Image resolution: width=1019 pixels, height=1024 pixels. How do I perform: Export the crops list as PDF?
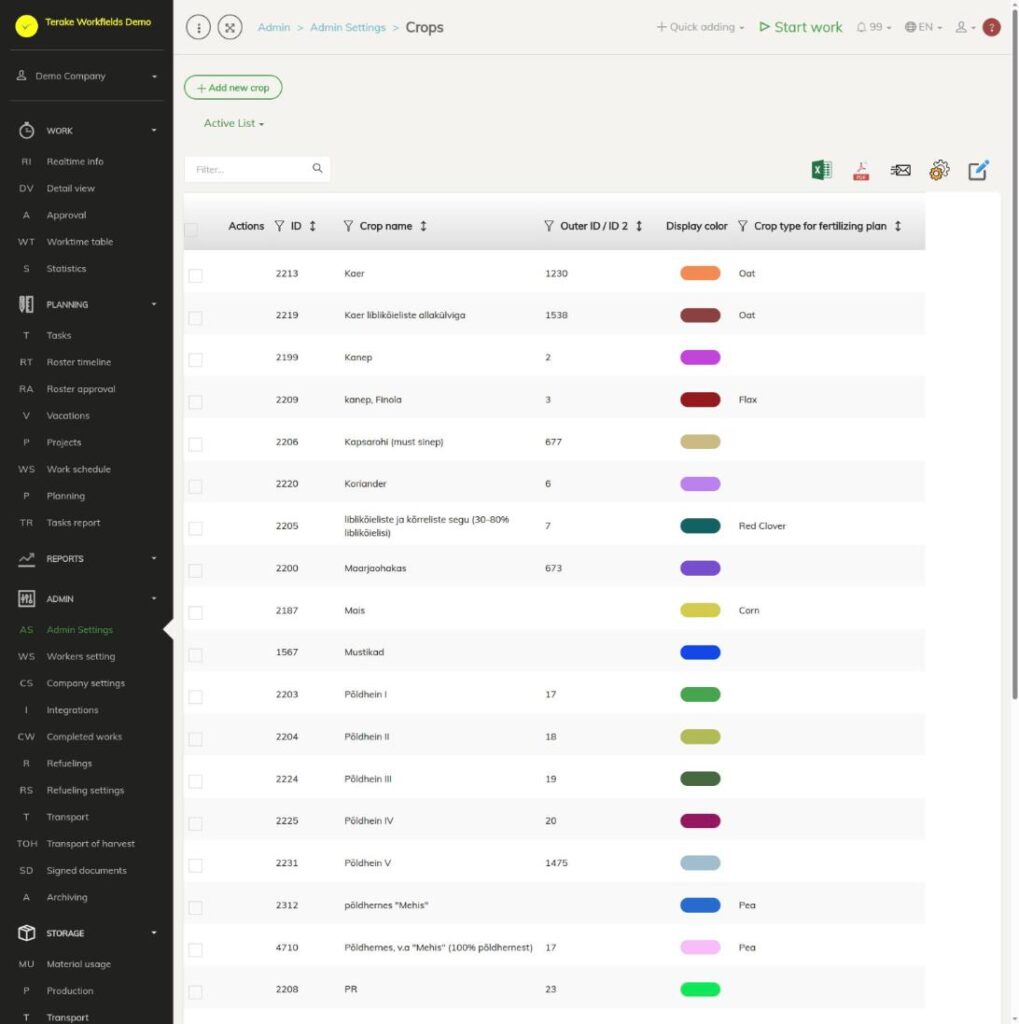(861, 170)
